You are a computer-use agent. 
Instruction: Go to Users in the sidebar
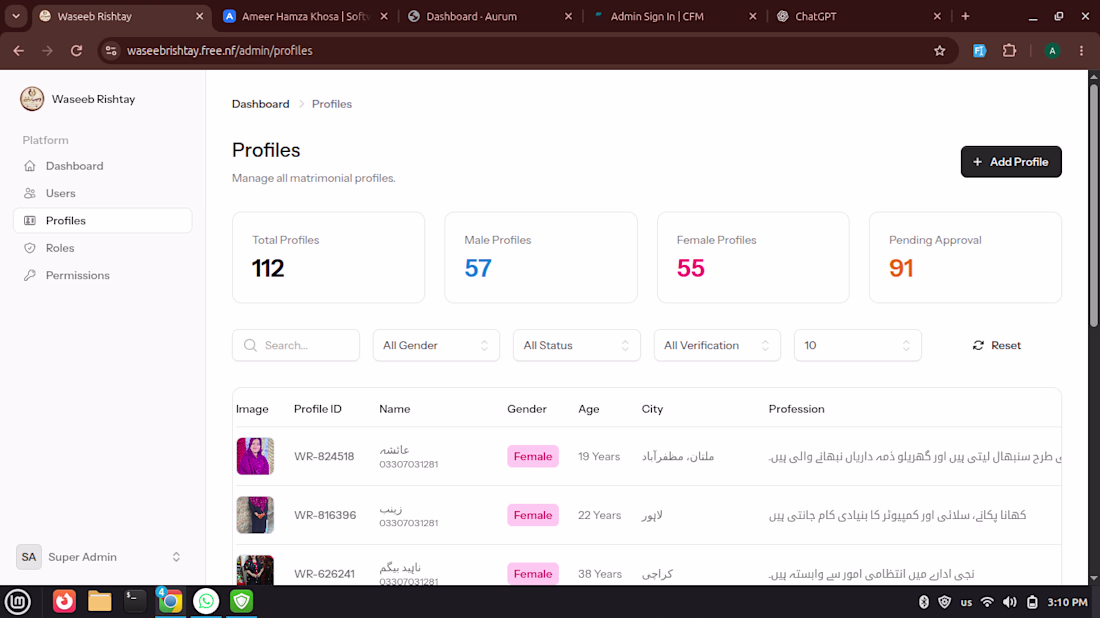pyautogui.click(x=102, y=193)
